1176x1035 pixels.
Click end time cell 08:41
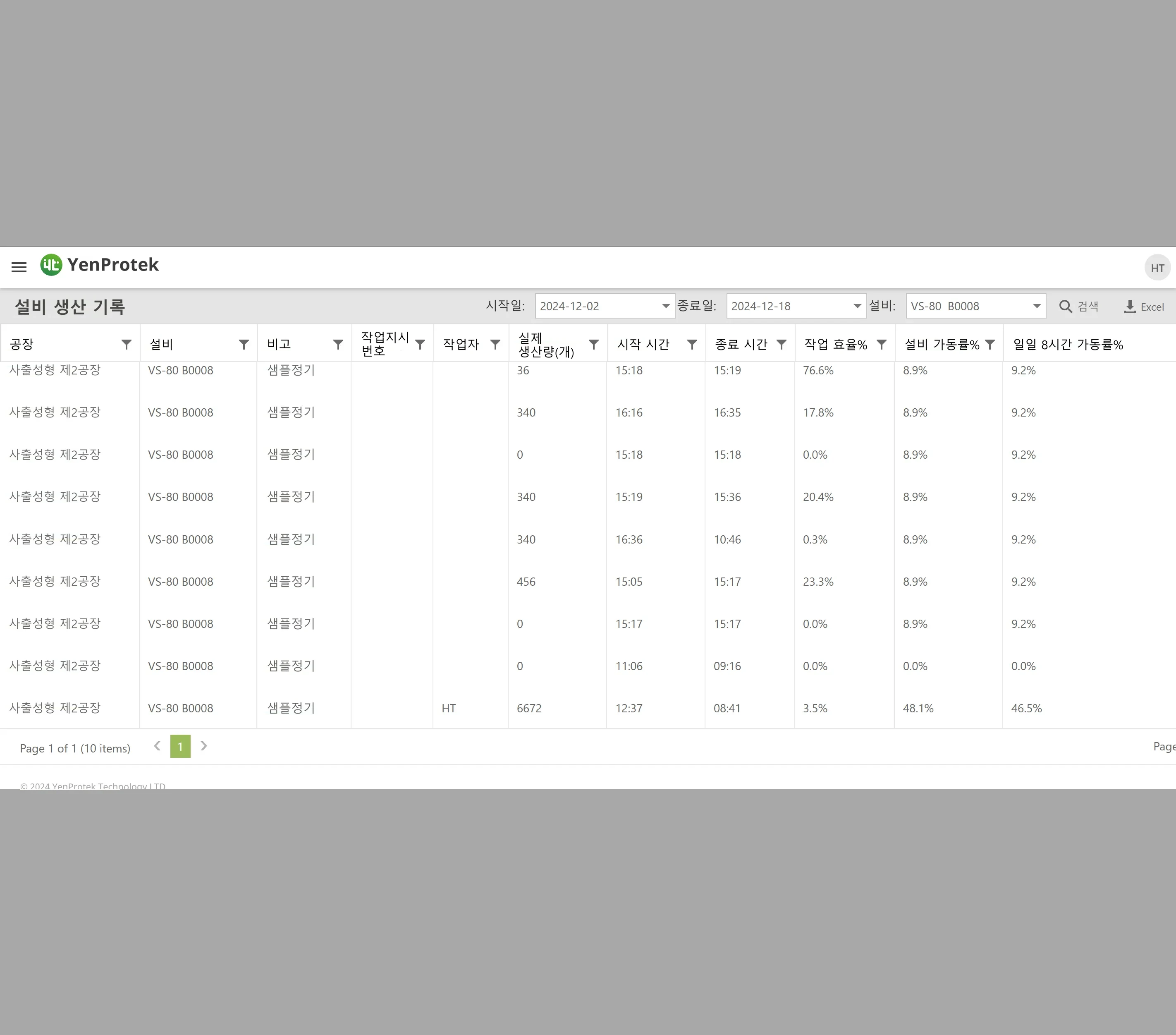727,709
